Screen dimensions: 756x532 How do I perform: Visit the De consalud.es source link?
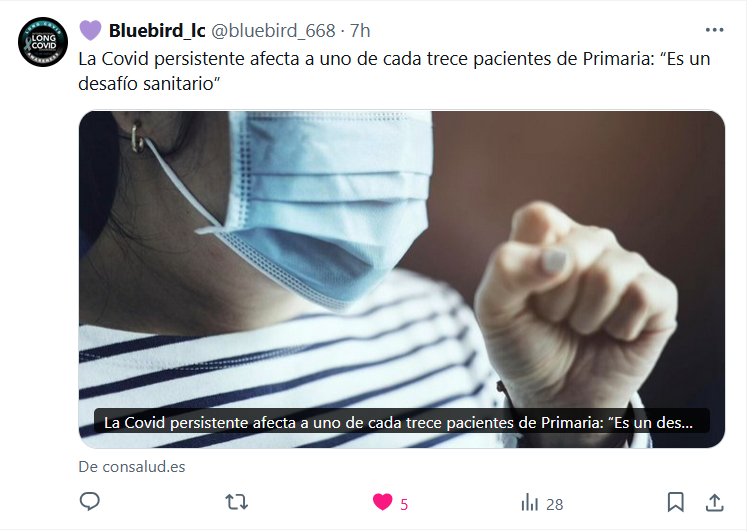tap(132, 467)
